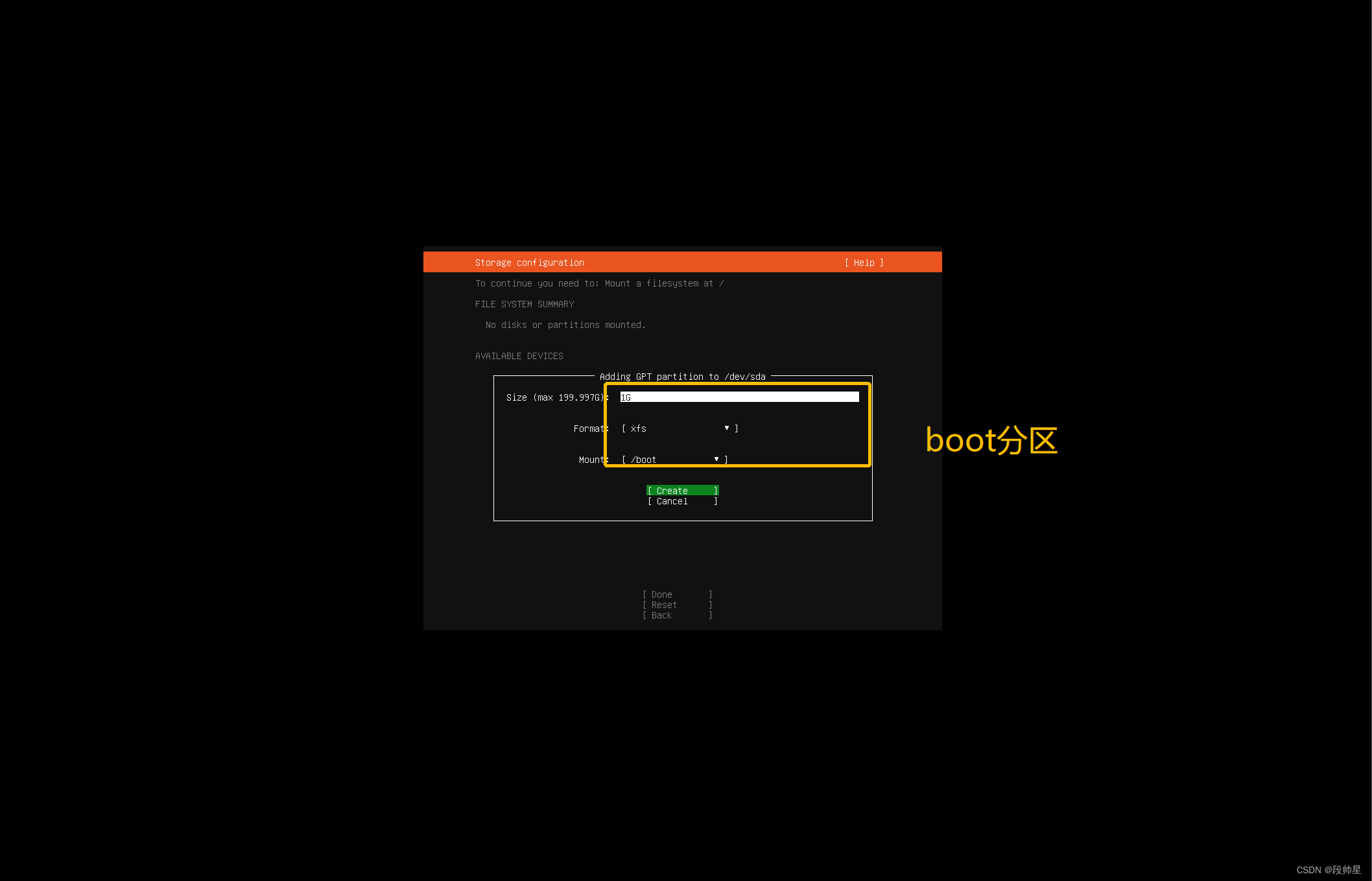Open the Format dropdown showing xfs
Image resolution: width=1372 pixels, height=881 pixels.
pos(680,429)
